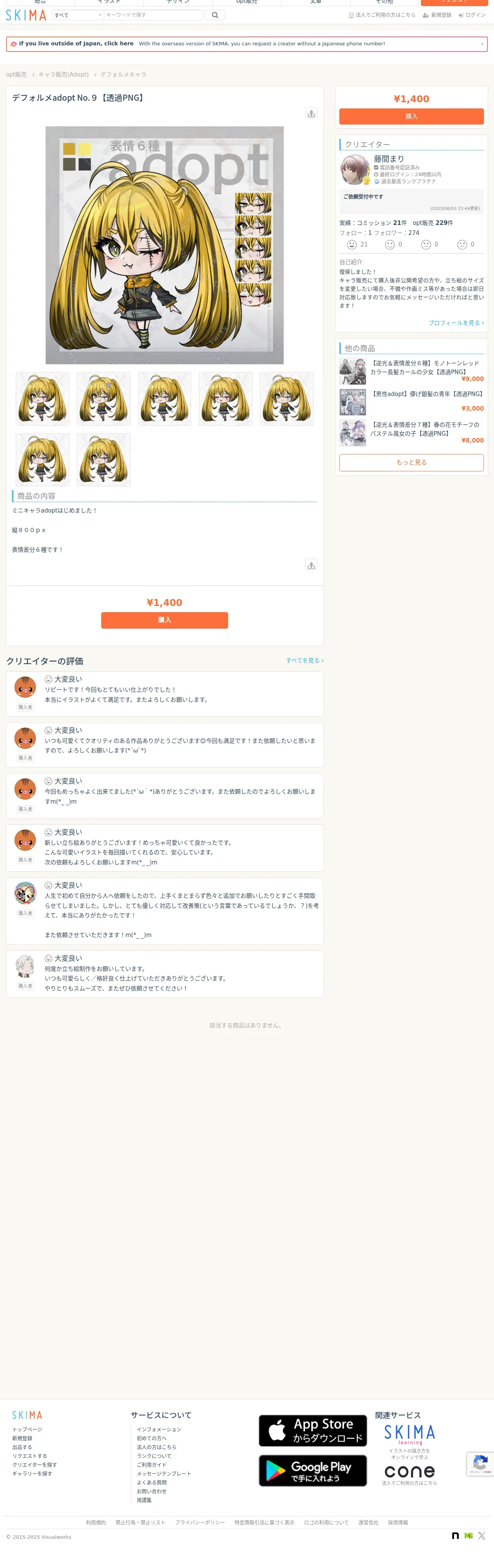Select the first thumbnail under the main image
The image size is (494, 1568).
tap(43, 399)
